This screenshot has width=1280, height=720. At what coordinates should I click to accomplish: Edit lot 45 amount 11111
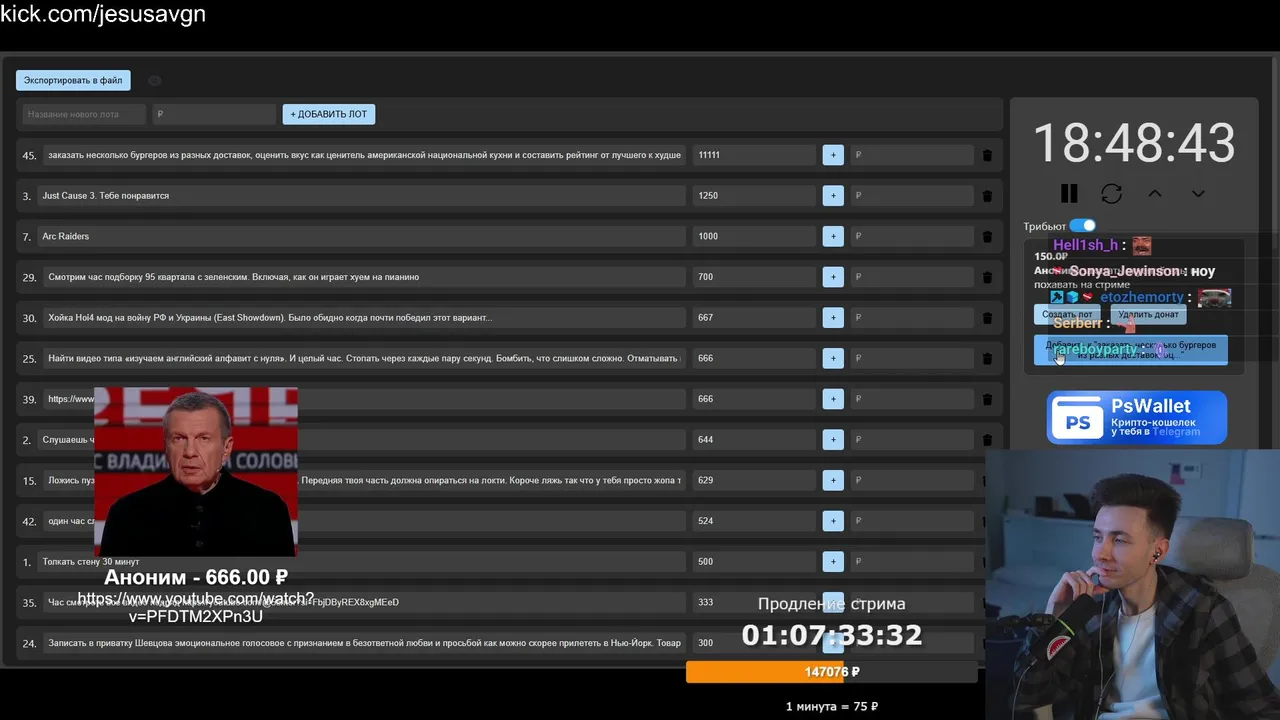click(x=754, y=155)
